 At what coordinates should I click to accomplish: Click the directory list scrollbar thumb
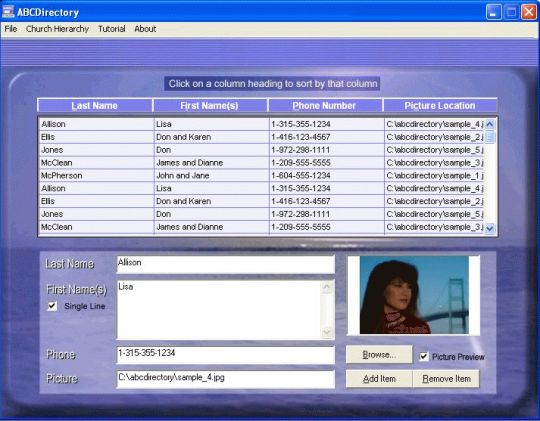pos(490,137)
